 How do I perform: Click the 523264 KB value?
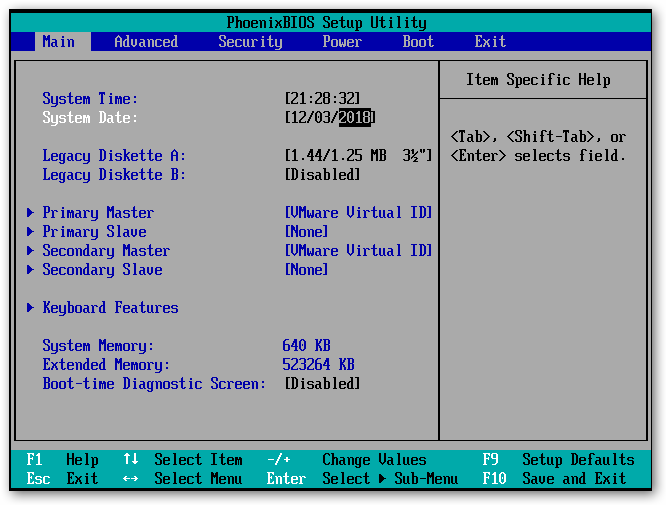(x=319, y=364)
